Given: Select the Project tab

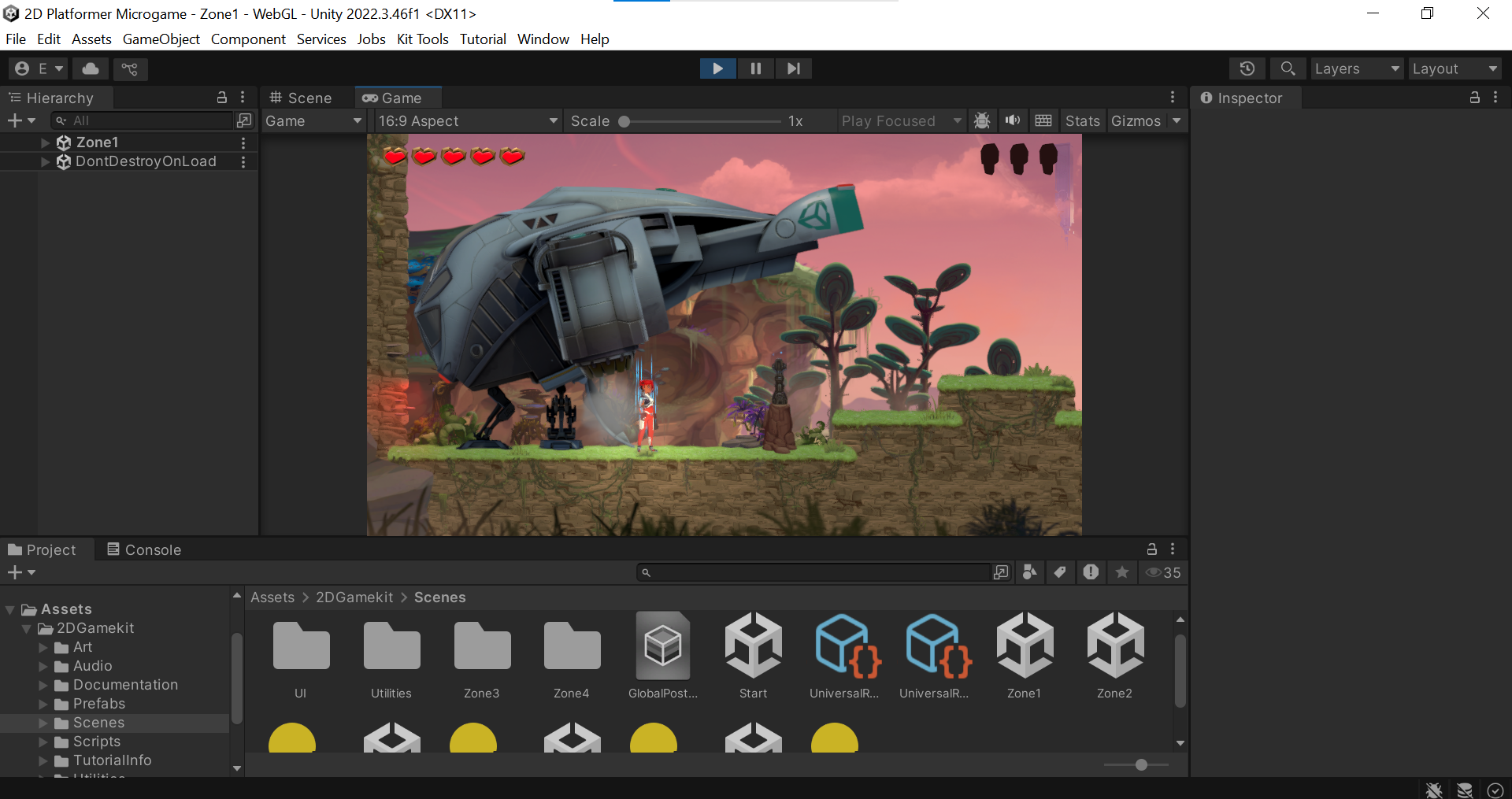Looking at the screenshot, I should pyautogui.click(x=43, y=549).
